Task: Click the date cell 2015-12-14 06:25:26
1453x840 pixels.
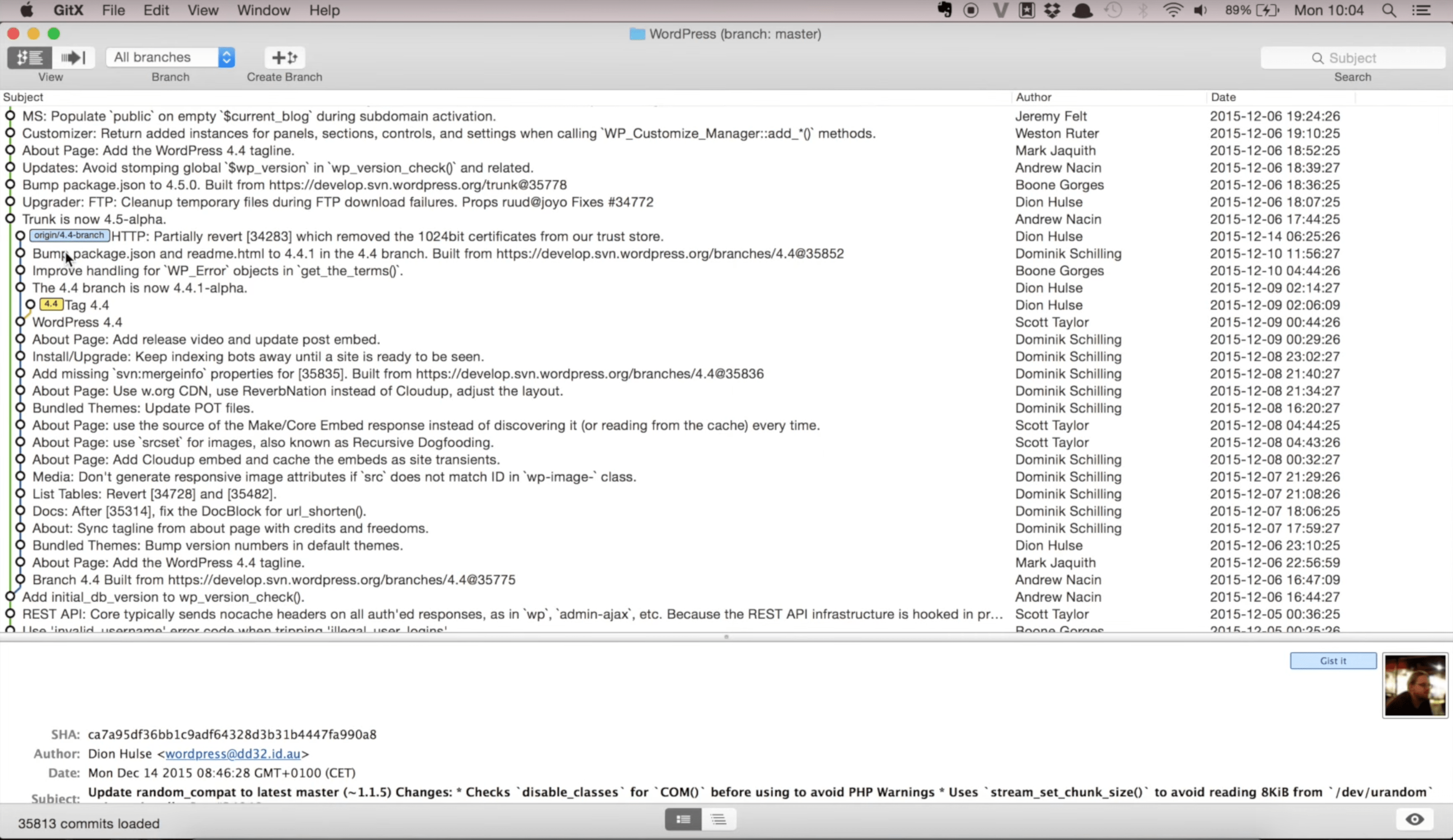Action: point(1275,237)
